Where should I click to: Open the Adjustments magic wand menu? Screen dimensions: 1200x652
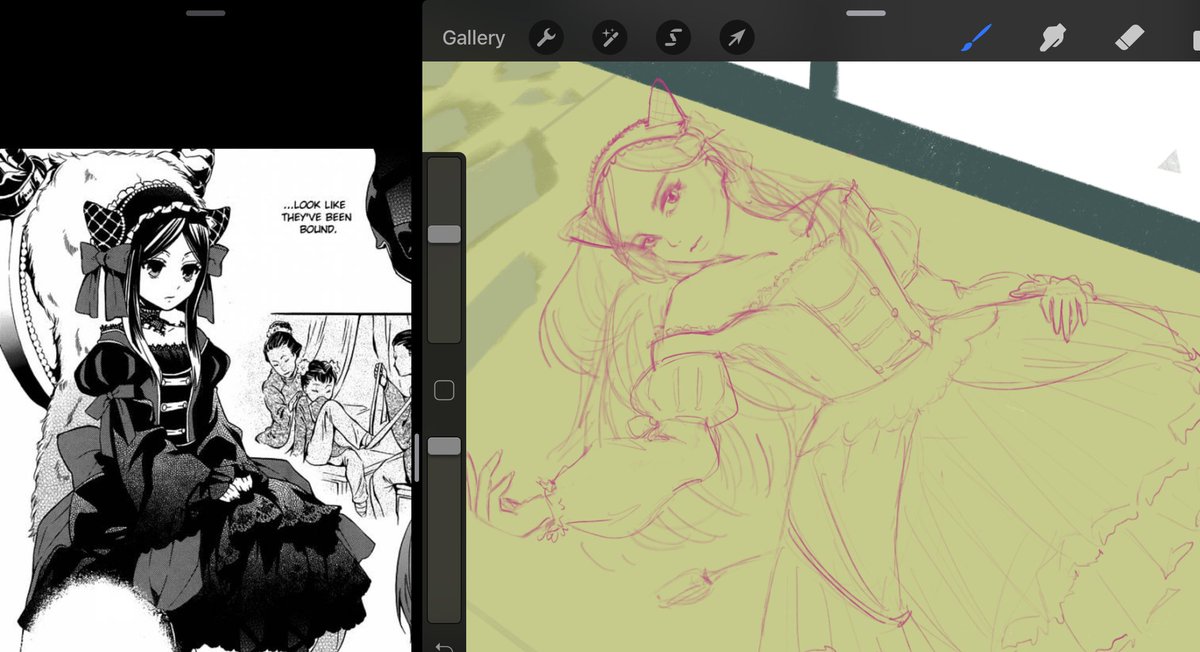[x=609, y=38]
